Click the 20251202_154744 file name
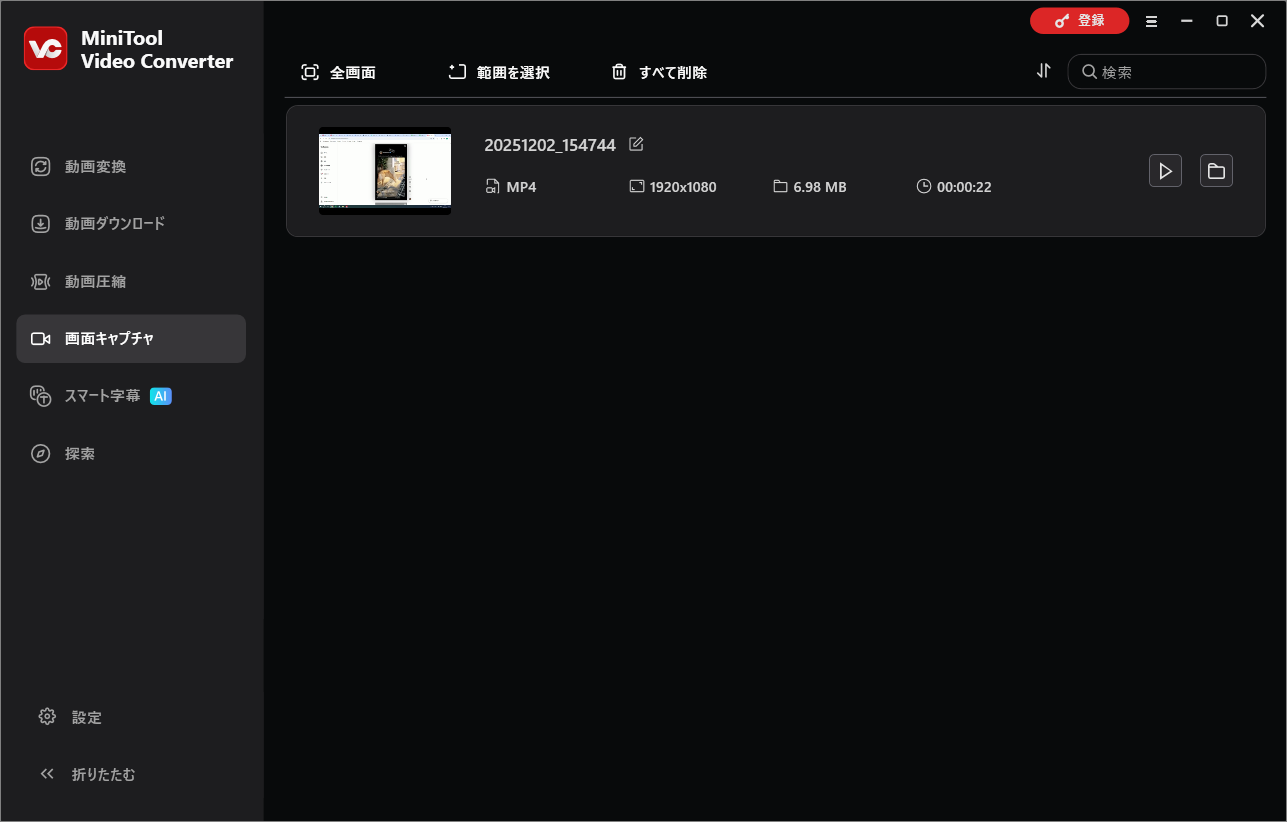This screenshot has width=1287, height=822. tap(550, 144)
